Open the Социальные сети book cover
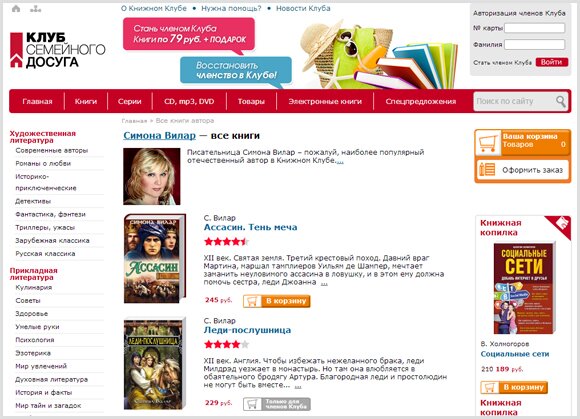 [x=524, y=288]
